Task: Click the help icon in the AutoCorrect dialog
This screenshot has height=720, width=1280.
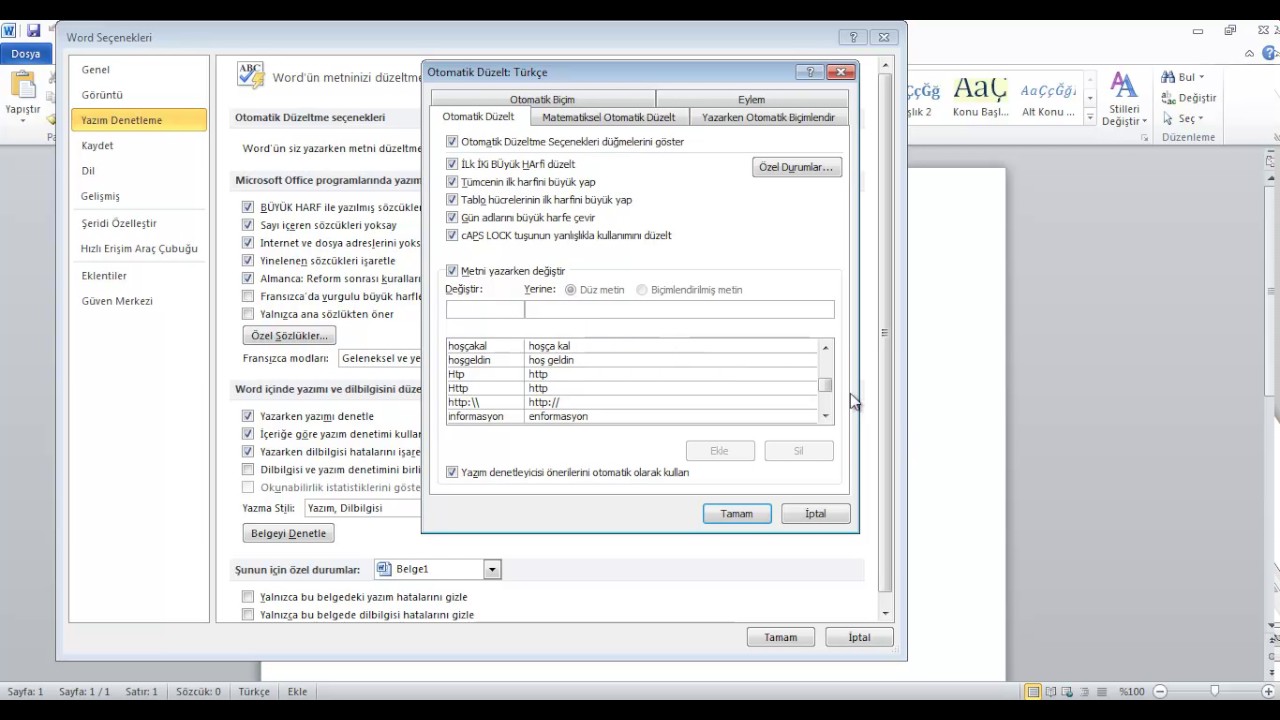Action: tap(809, 72)
